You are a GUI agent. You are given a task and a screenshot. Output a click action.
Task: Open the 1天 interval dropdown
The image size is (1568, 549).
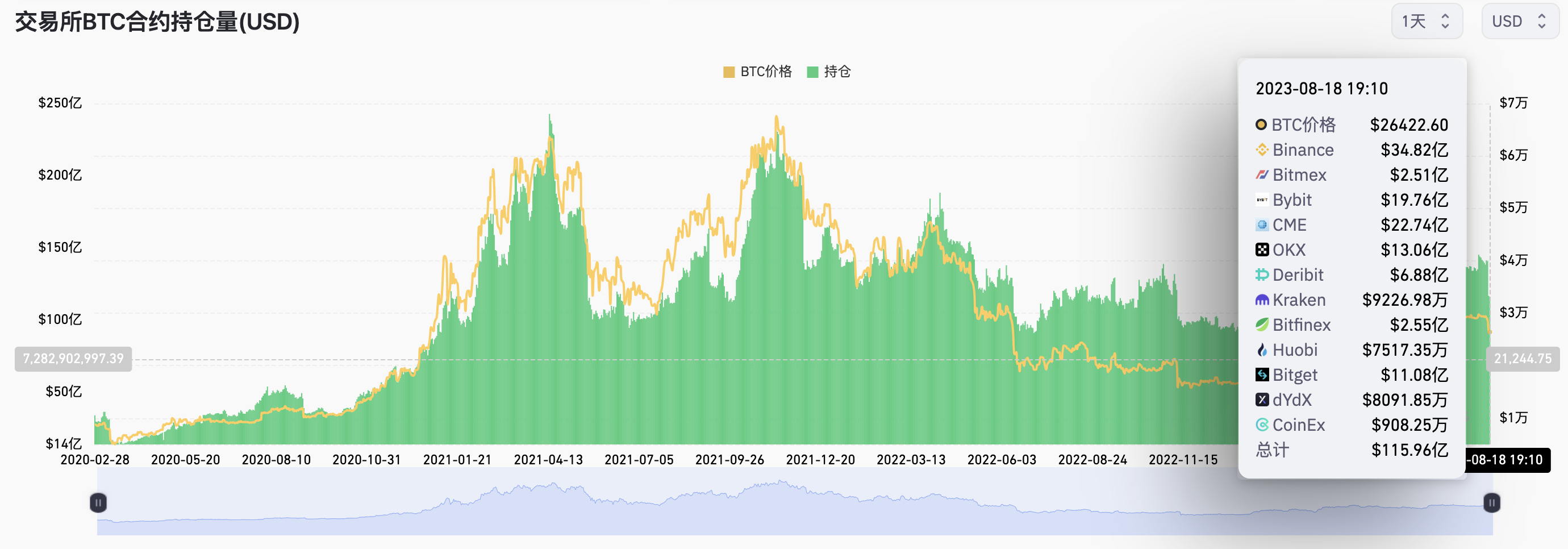(x=1426, y=21)
